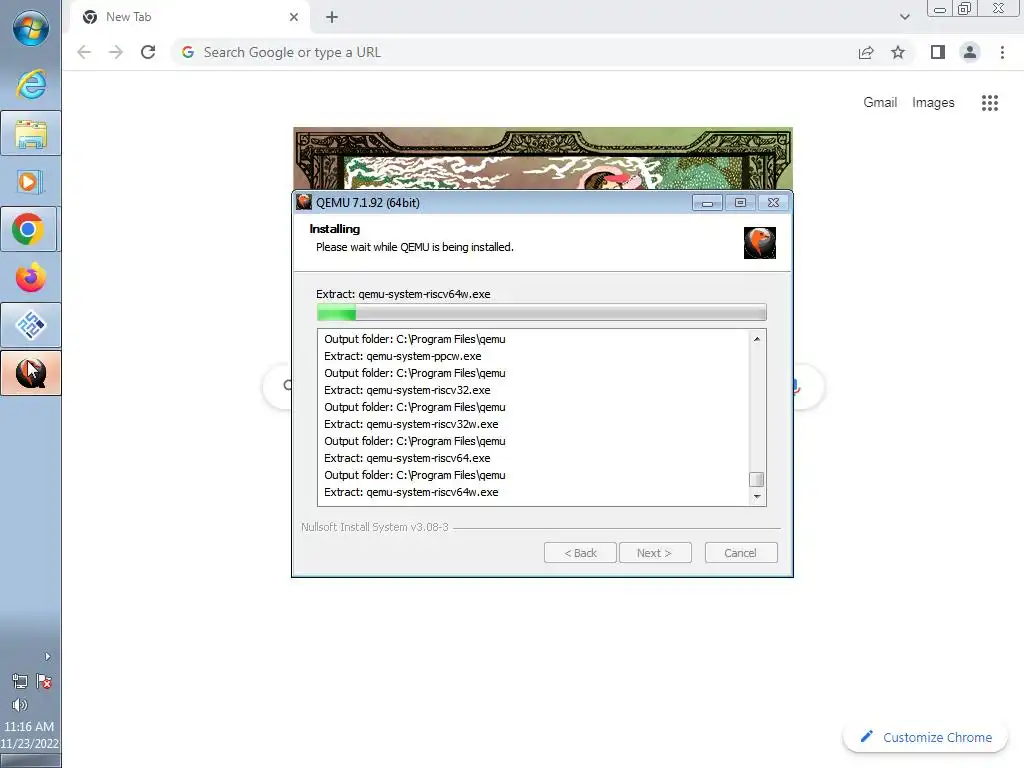Open a new Chrome tab
The width and height of the screenshot is (1024, 768).
coord(332,17)
